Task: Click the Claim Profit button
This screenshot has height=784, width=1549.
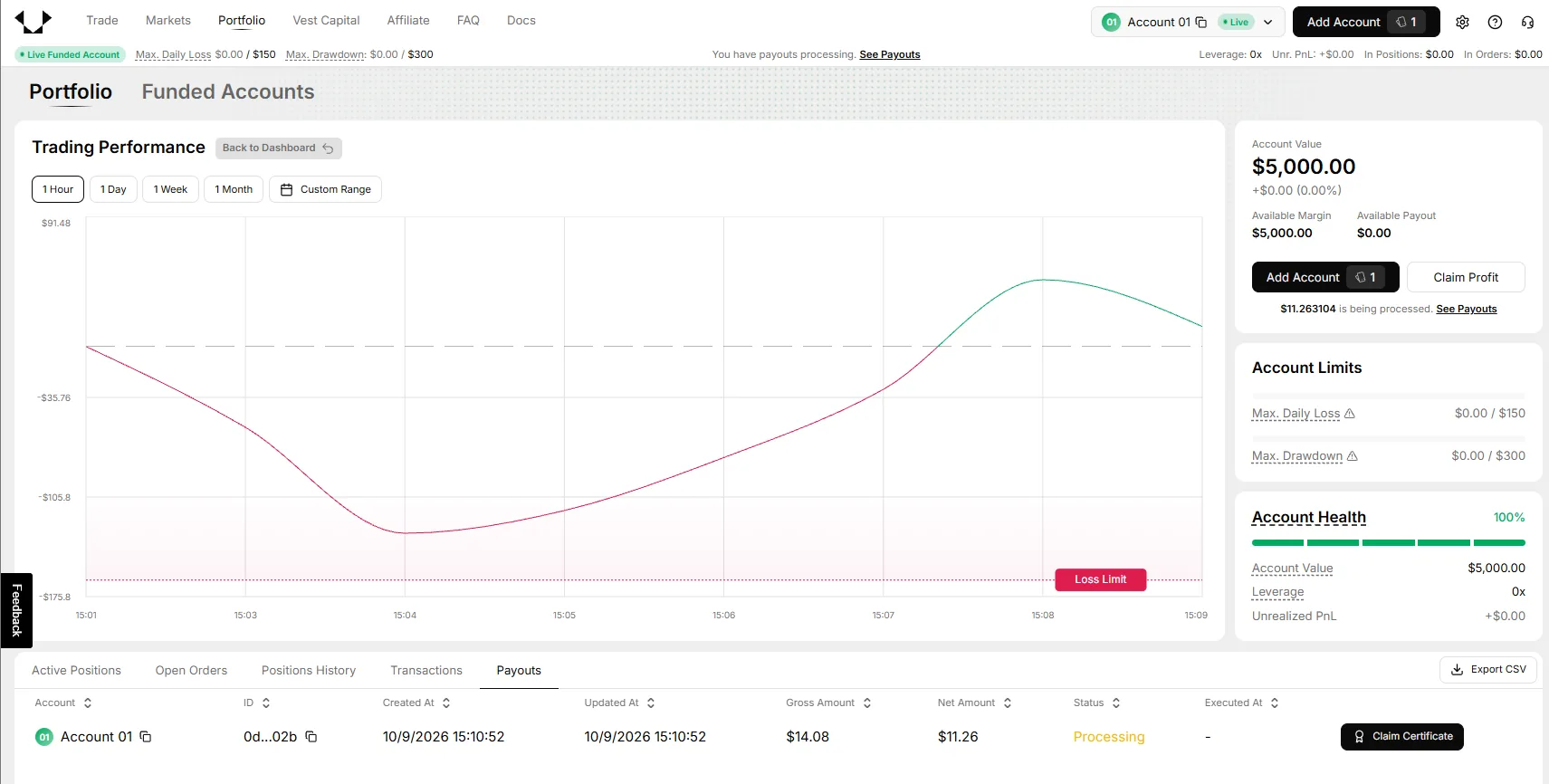Action: 1466,277
